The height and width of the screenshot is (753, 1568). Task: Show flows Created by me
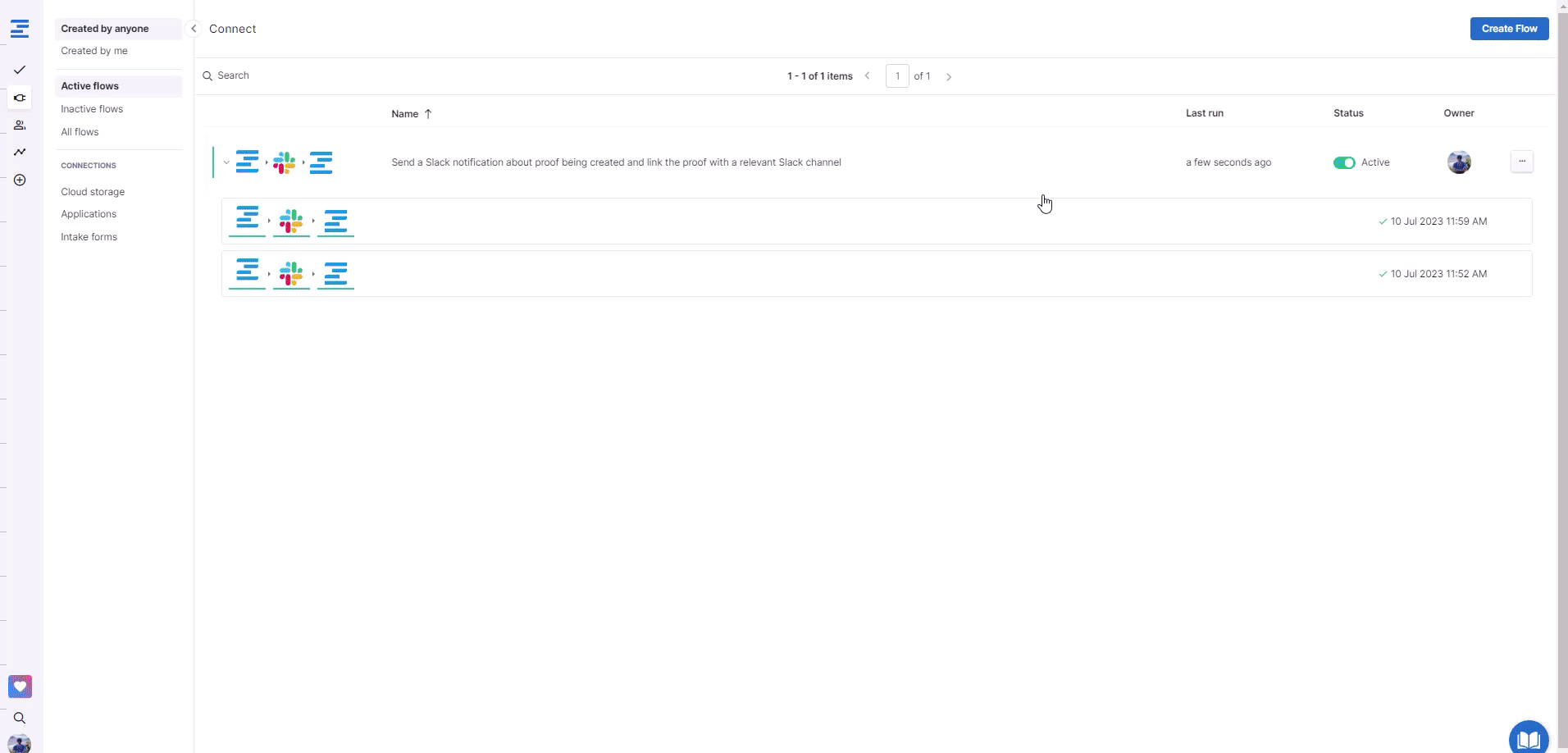(94, 51)
